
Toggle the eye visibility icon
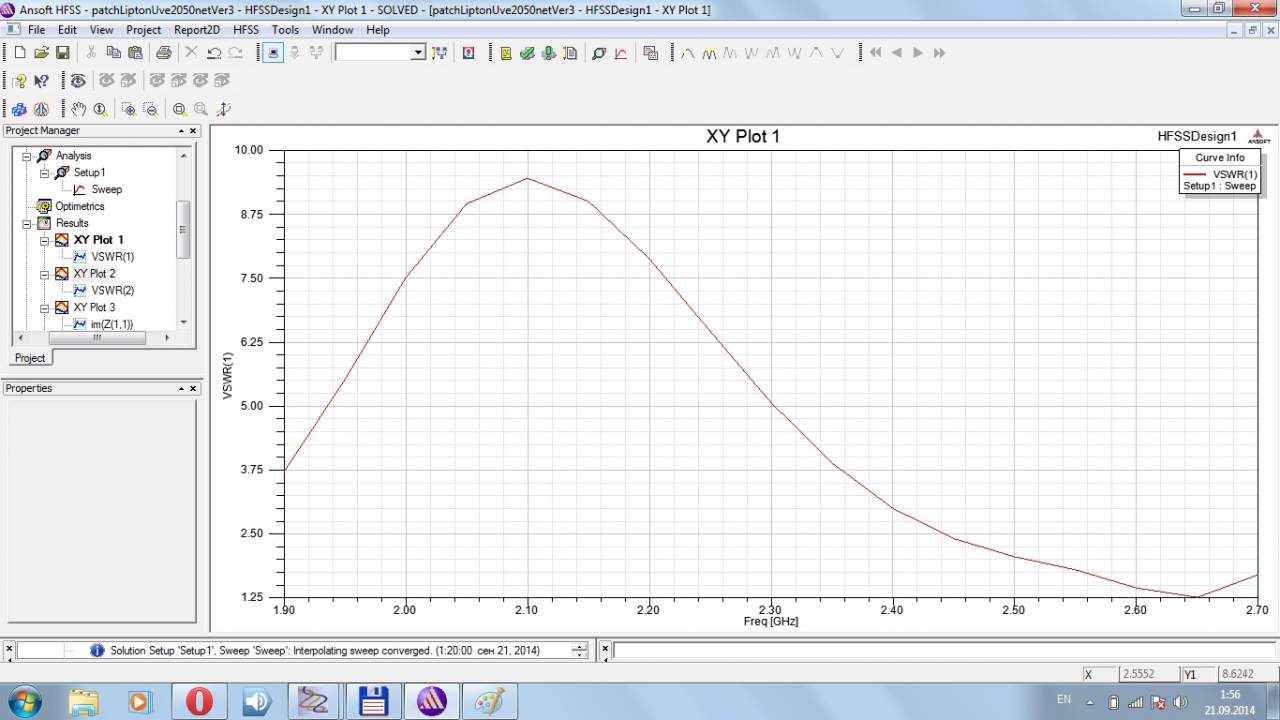point(78,81)
